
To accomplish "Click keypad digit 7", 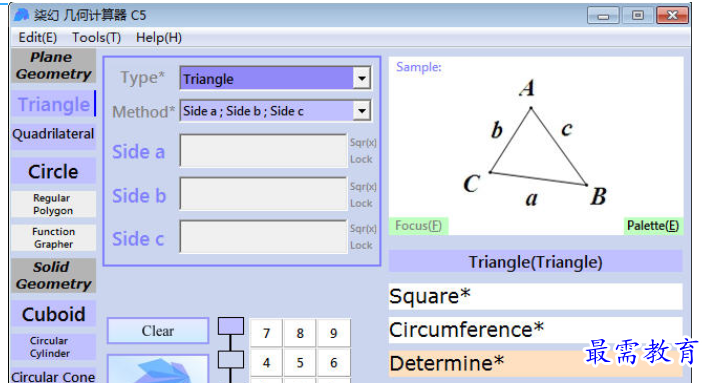I will (266, 333).
